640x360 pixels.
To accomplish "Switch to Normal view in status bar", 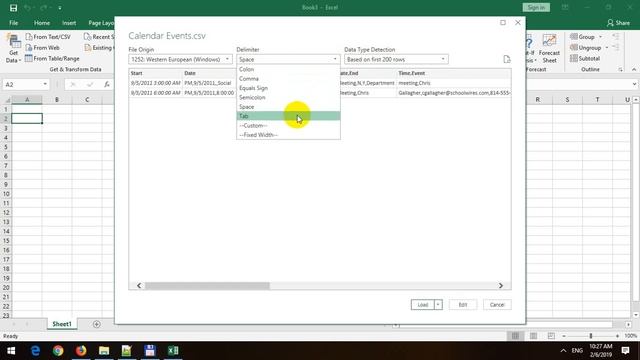I will pyautogui.click(x=516, y=336).
